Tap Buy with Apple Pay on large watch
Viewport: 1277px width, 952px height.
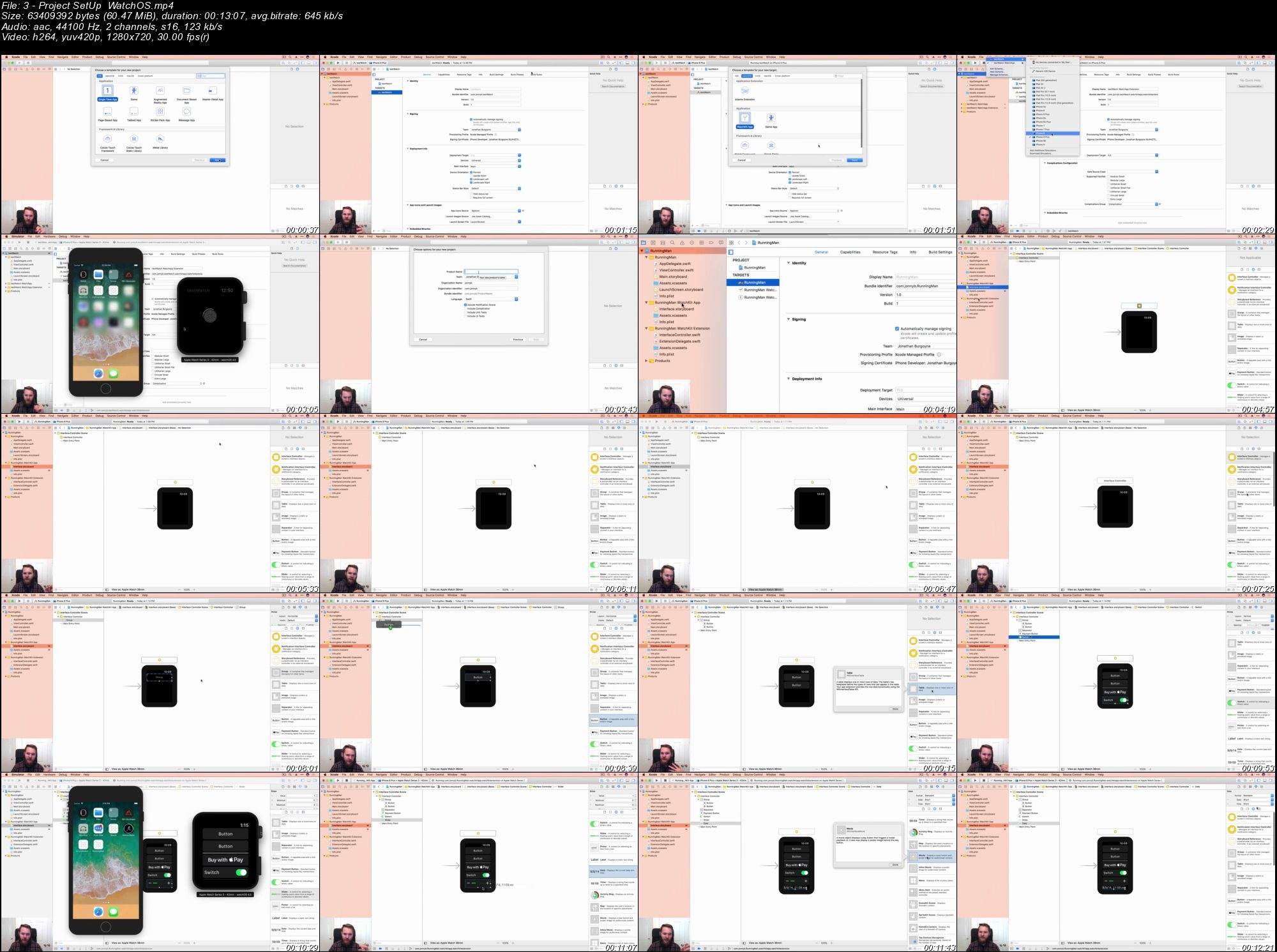point(225,859)
